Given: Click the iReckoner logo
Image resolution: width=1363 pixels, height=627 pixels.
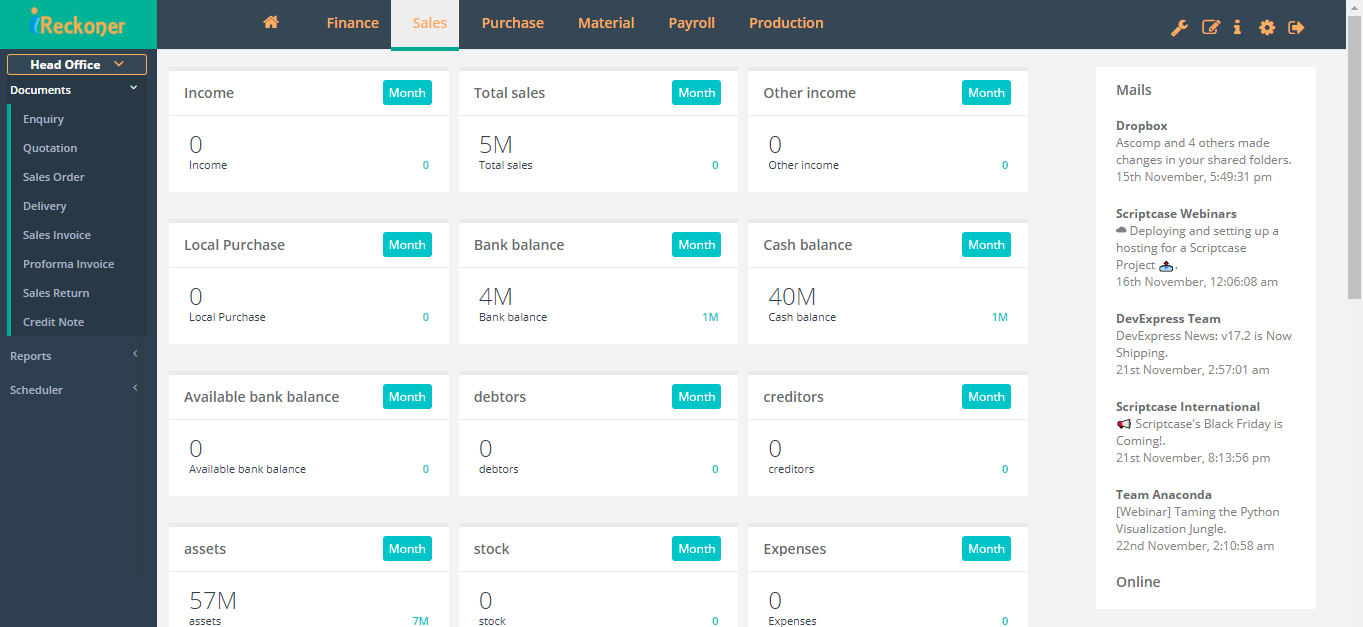Looking at the screenshot, I should 77,22.
